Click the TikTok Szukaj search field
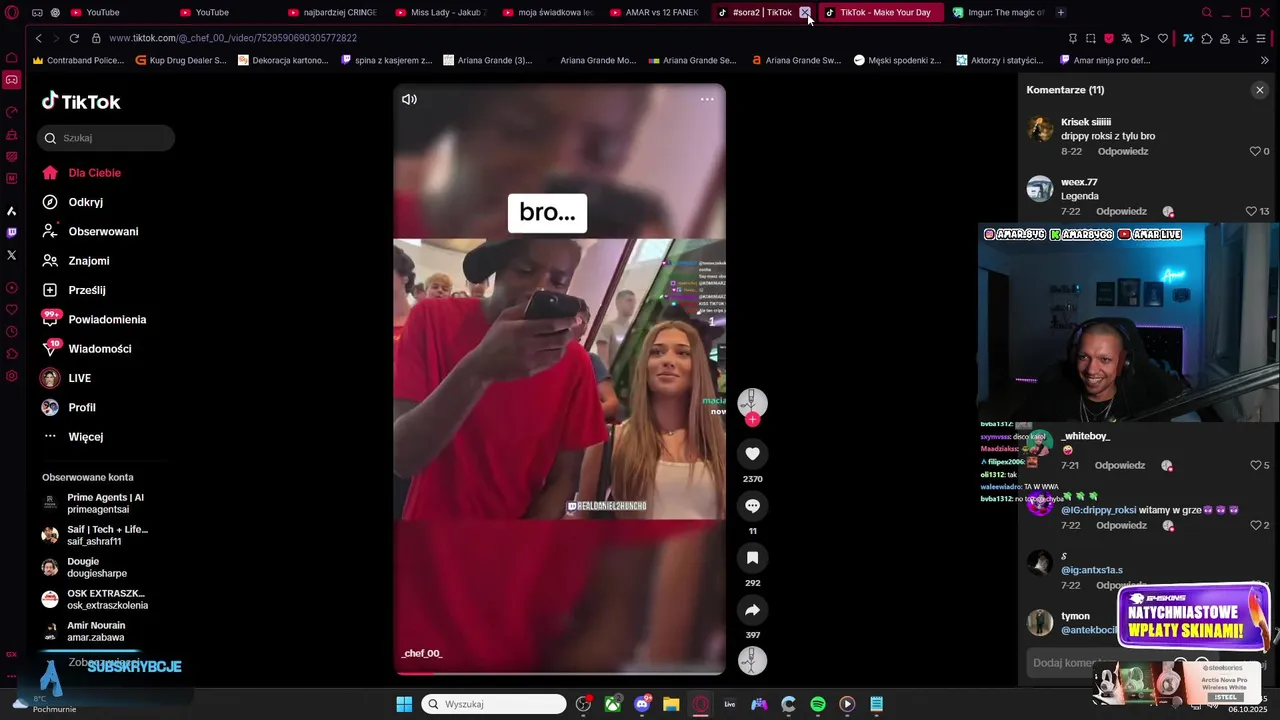Image resolution: width=1280 pixels, height=720 pixels. (106, 138)
